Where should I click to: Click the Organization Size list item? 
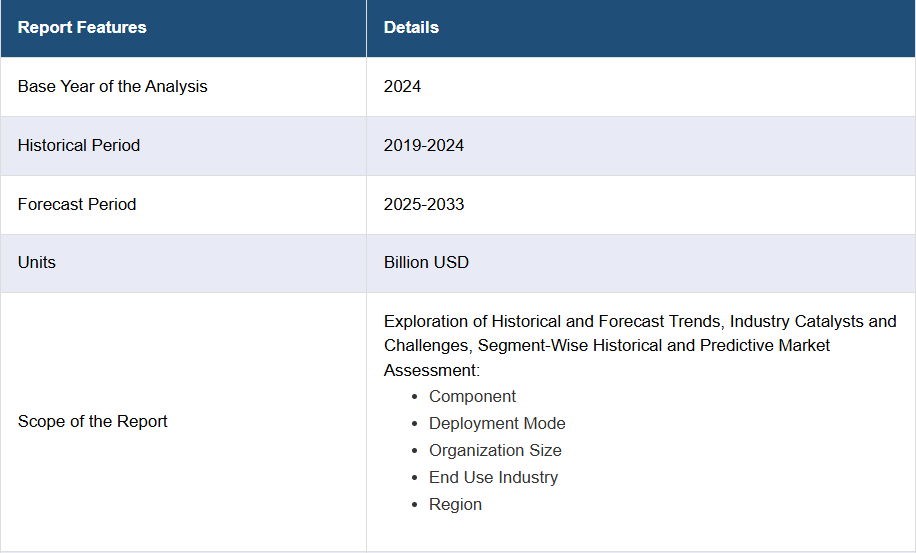coord(495,450)
